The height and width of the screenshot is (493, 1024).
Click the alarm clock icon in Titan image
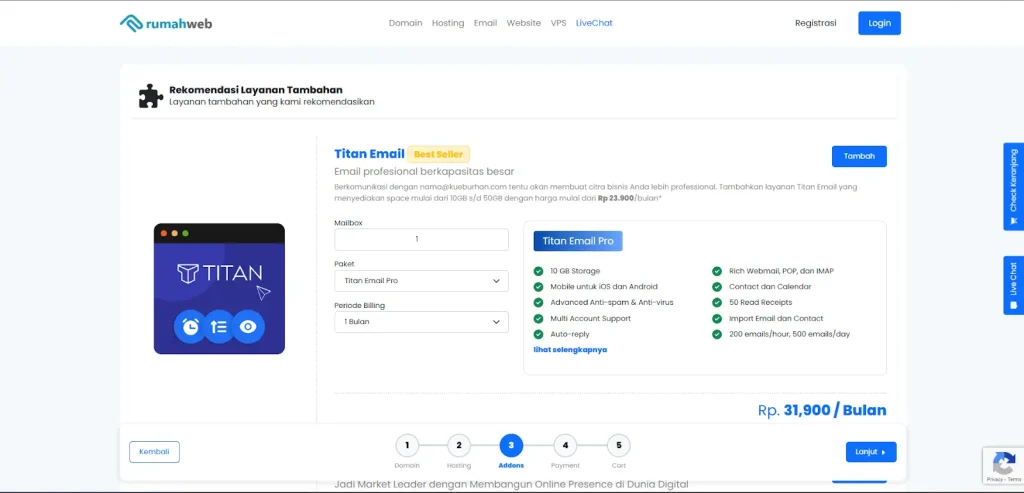pos(191,326)
